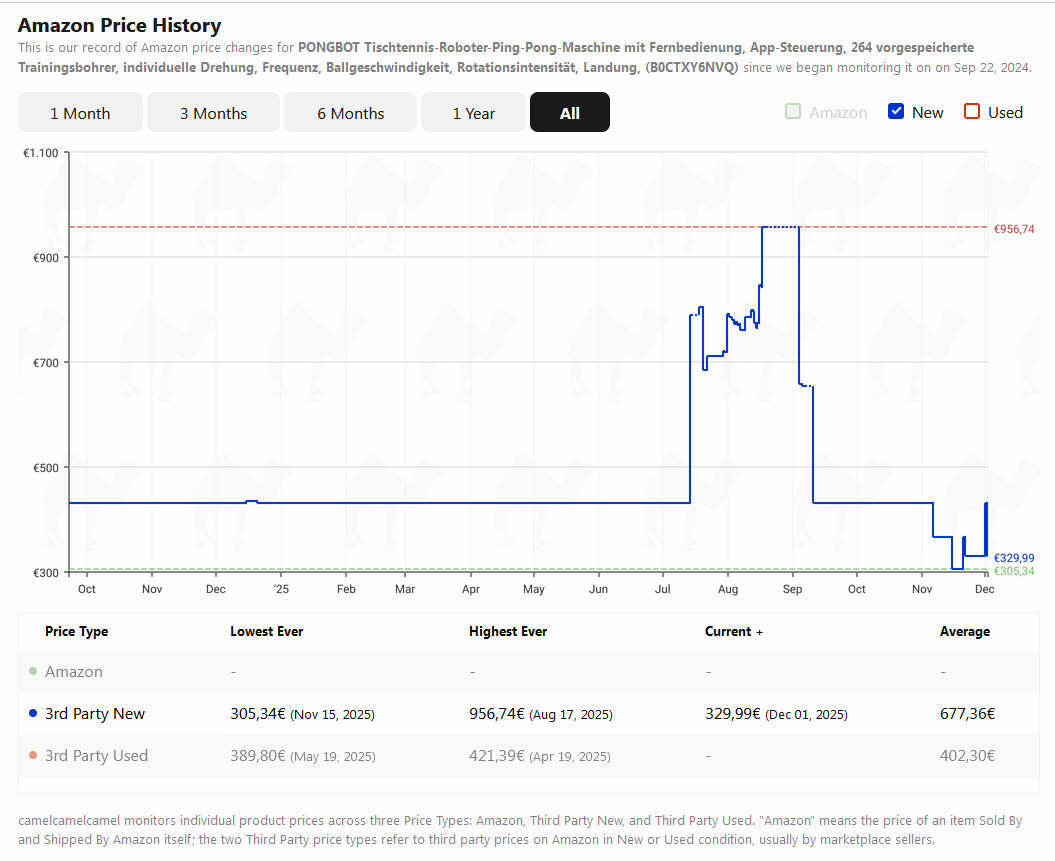Uncheck the New price checkbox
The height and width of the screenshot is (861, 1055).
[x=896, y=112]
